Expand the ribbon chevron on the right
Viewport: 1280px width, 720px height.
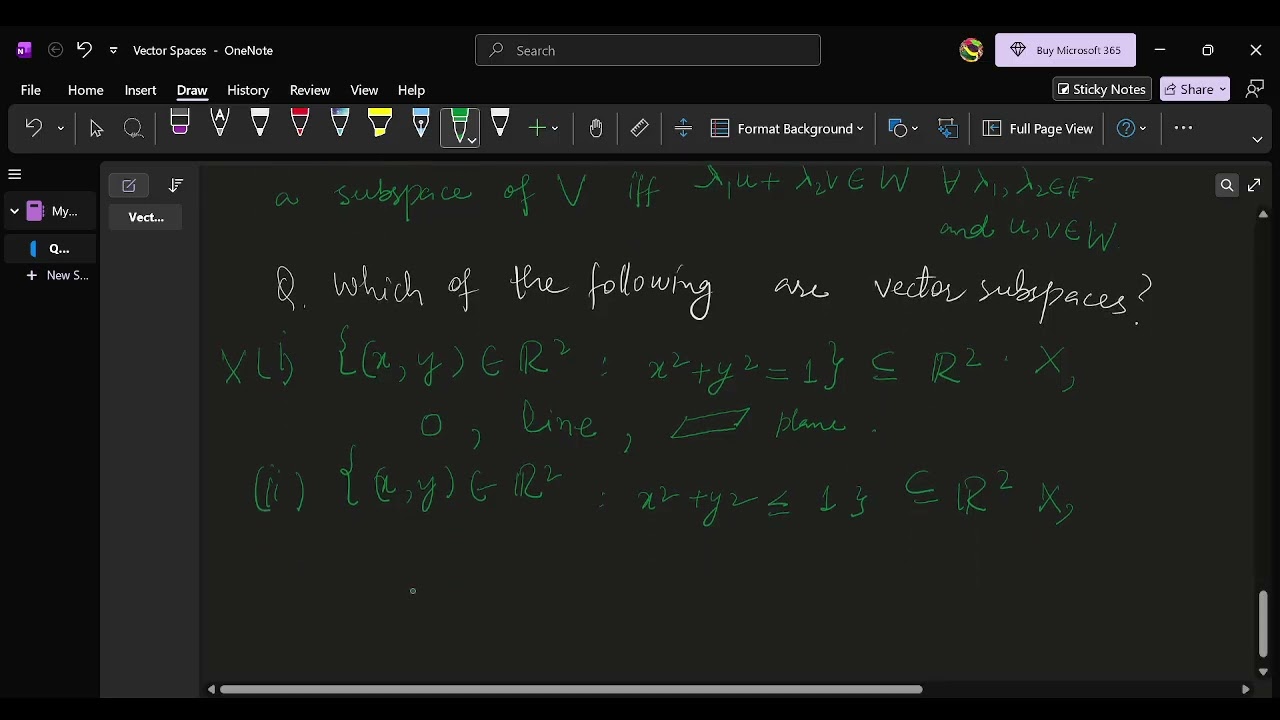1257,139
